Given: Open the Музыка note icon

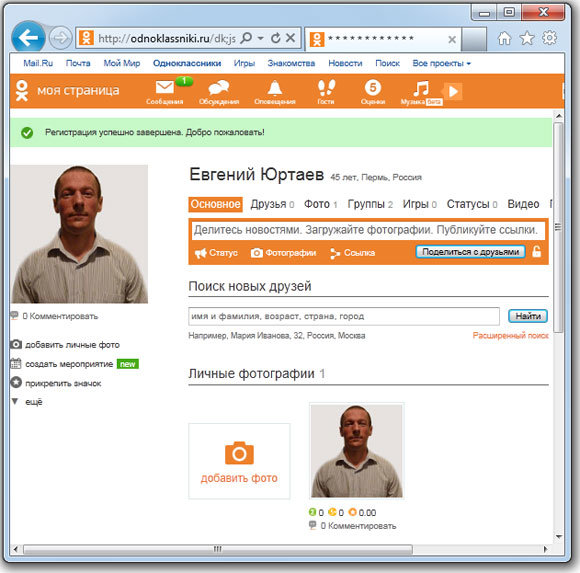Looking at the screenshot, I should [x=421, y=88].
